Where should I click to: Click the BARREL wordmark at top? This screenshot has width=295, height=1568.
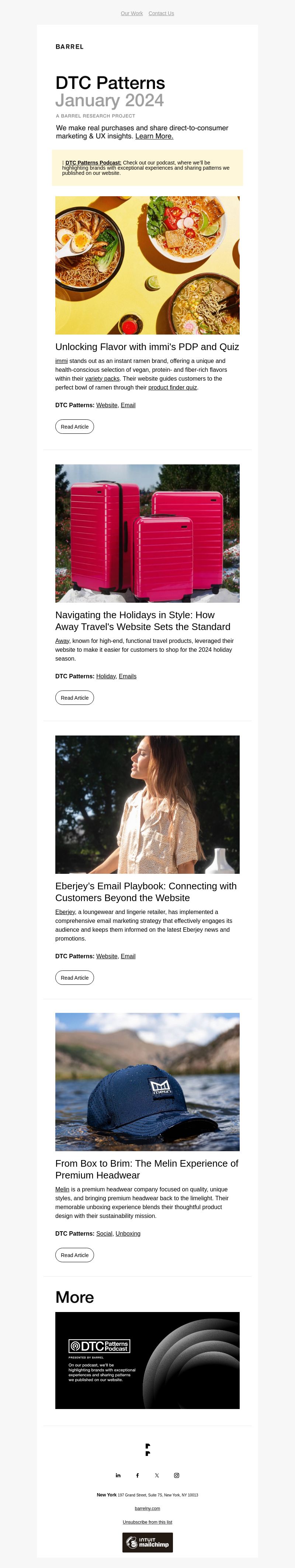point(69,47)
